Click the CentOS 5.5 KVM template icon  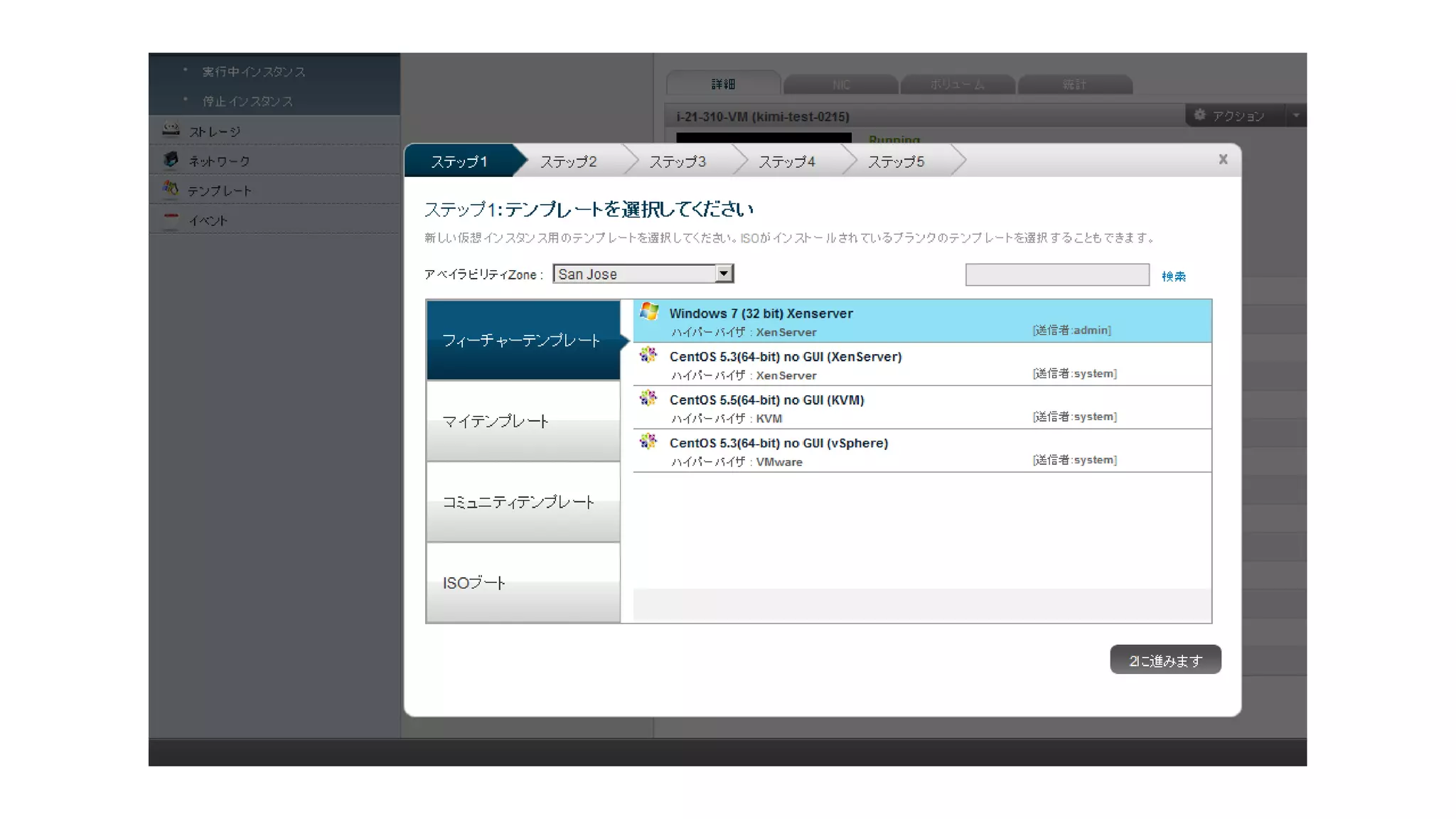click(x=648, y=398)
